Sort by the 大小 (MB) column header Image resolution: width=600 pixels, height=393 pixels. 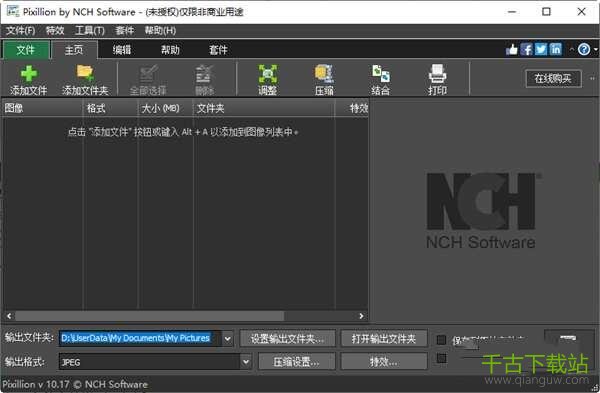coord(165,108)
